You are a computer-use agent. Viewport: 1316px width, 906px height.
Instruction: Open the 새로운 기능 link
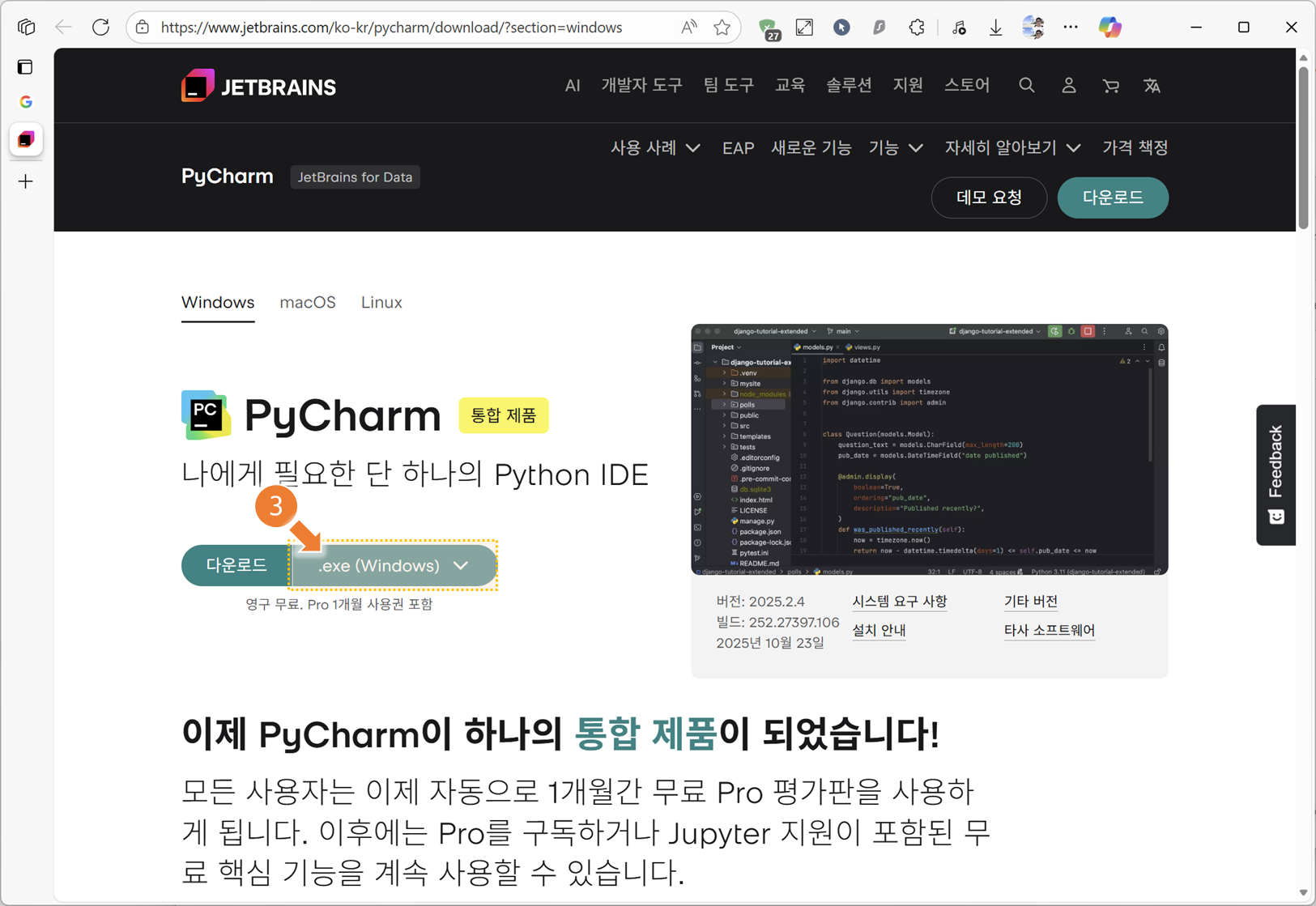tap(811, 148)
